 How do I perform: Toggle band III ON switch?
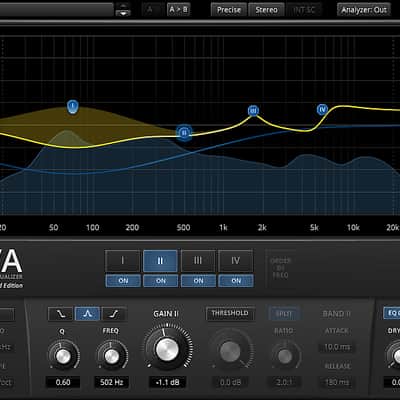pos(198,281)
